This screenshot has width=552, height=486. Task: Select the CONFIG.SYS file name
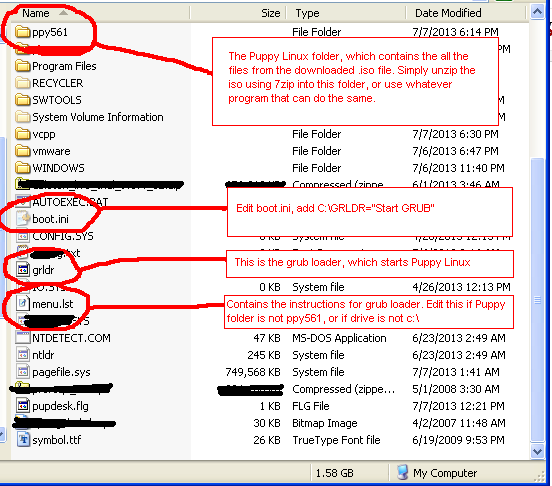(63, 236)
